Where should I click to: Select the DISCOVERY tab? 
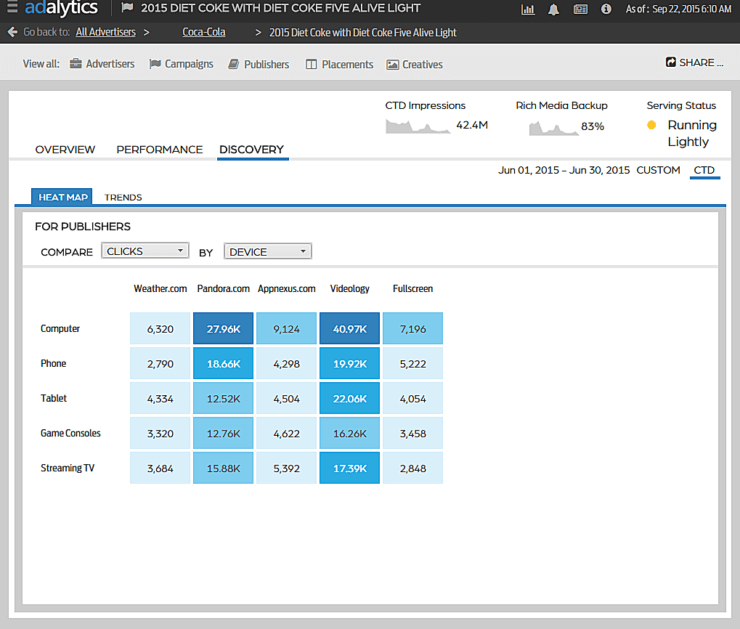click(252, 150)
